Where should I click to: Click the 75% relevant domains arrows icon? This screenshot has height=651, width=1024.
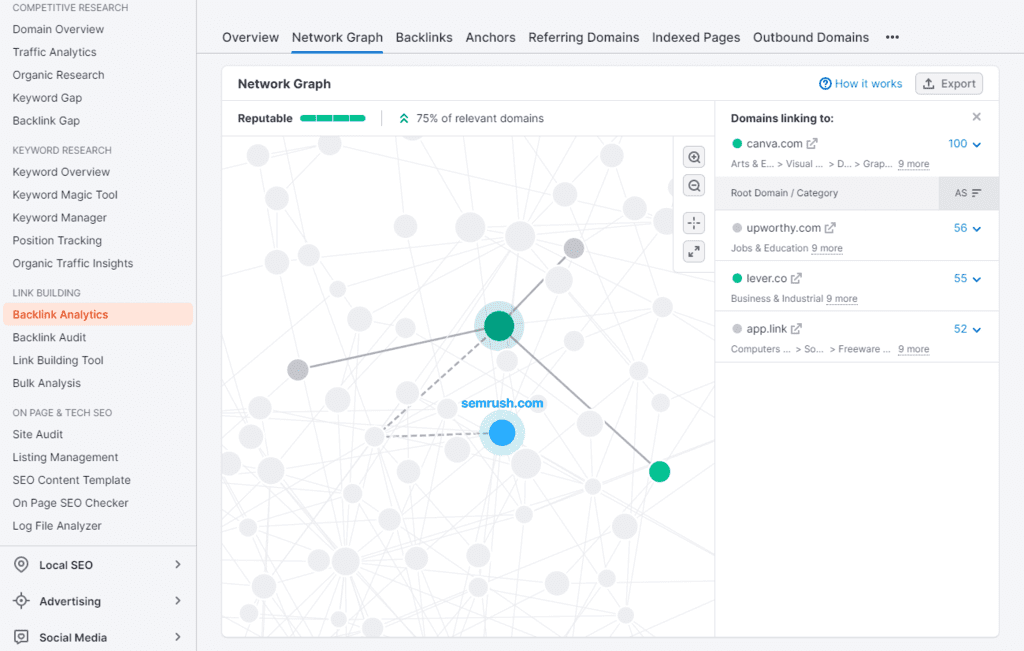coord(404,118)
